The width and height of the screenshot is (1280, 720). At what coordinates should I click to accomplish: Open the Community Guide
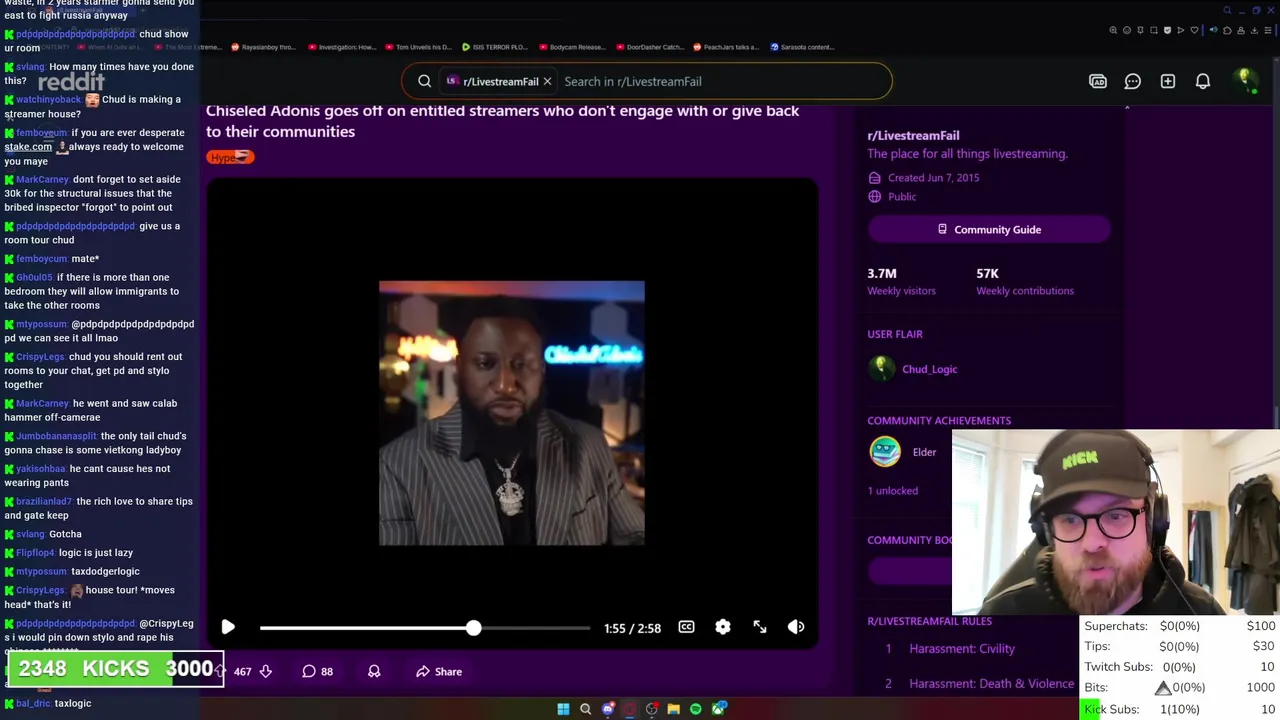989,230
